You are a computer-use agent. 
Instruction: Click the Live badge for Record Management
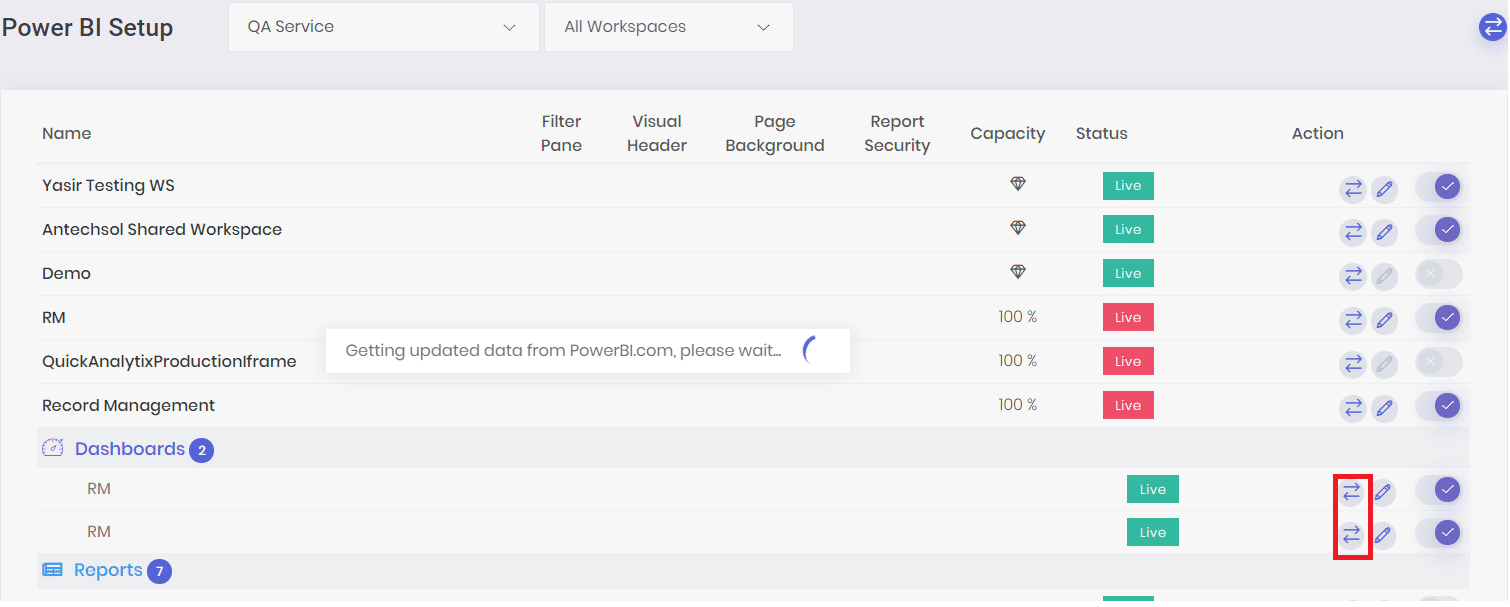[x=1128, y=404]
